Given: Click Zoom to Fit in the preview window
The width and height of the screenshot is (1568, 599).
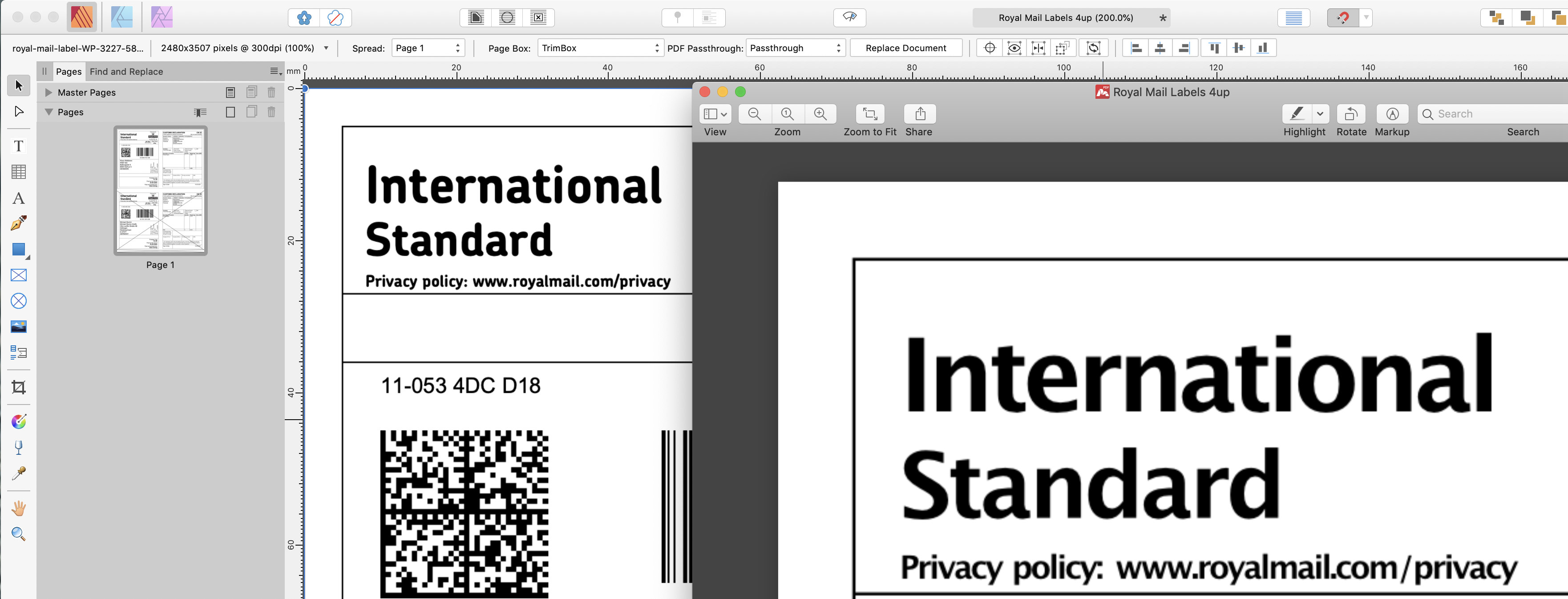Looking at the screenshot, I should tap(869, 114).
